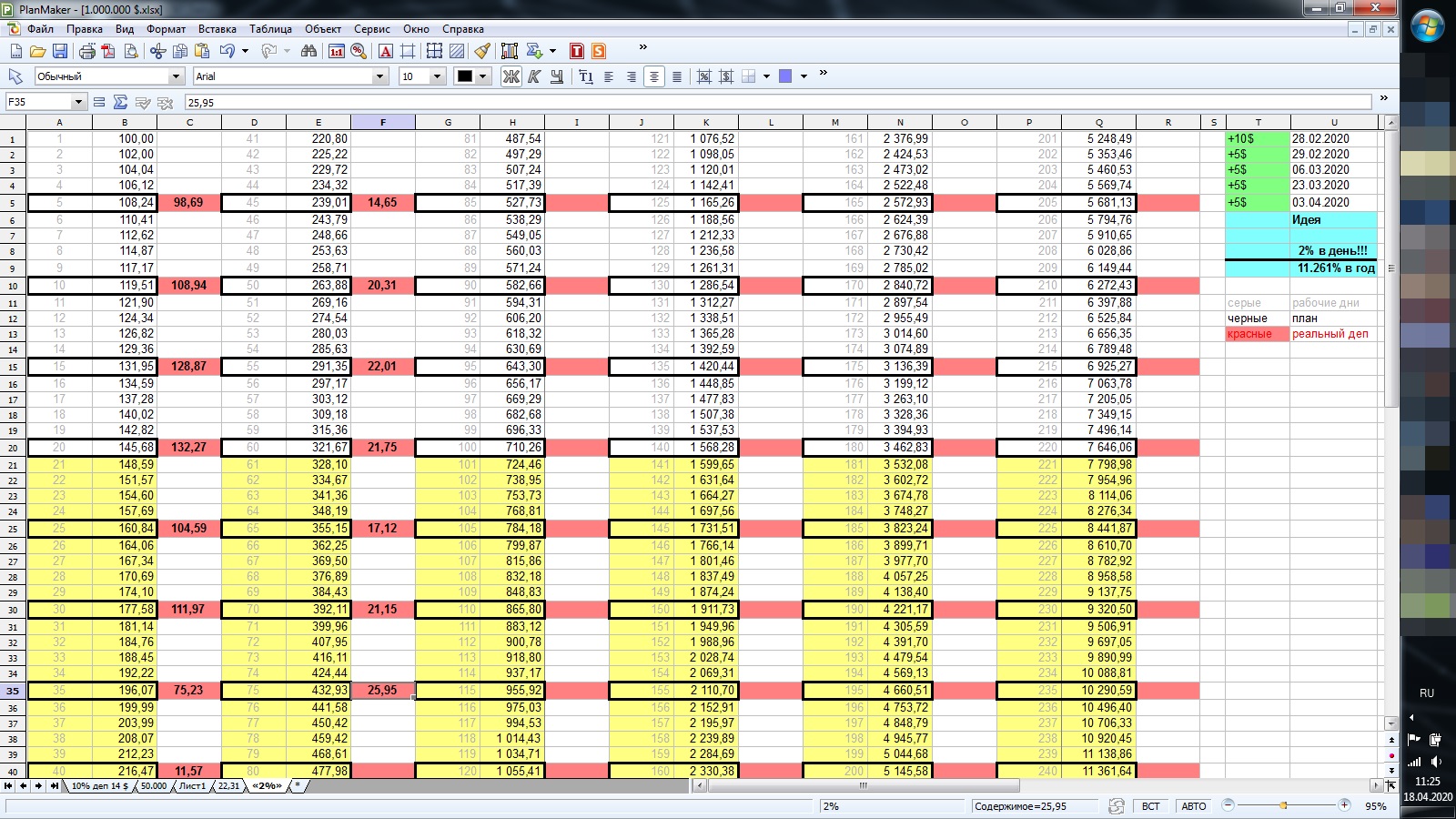Toggle bold formatting (Ж)
1456x819 pixels.
coord(511,76)
